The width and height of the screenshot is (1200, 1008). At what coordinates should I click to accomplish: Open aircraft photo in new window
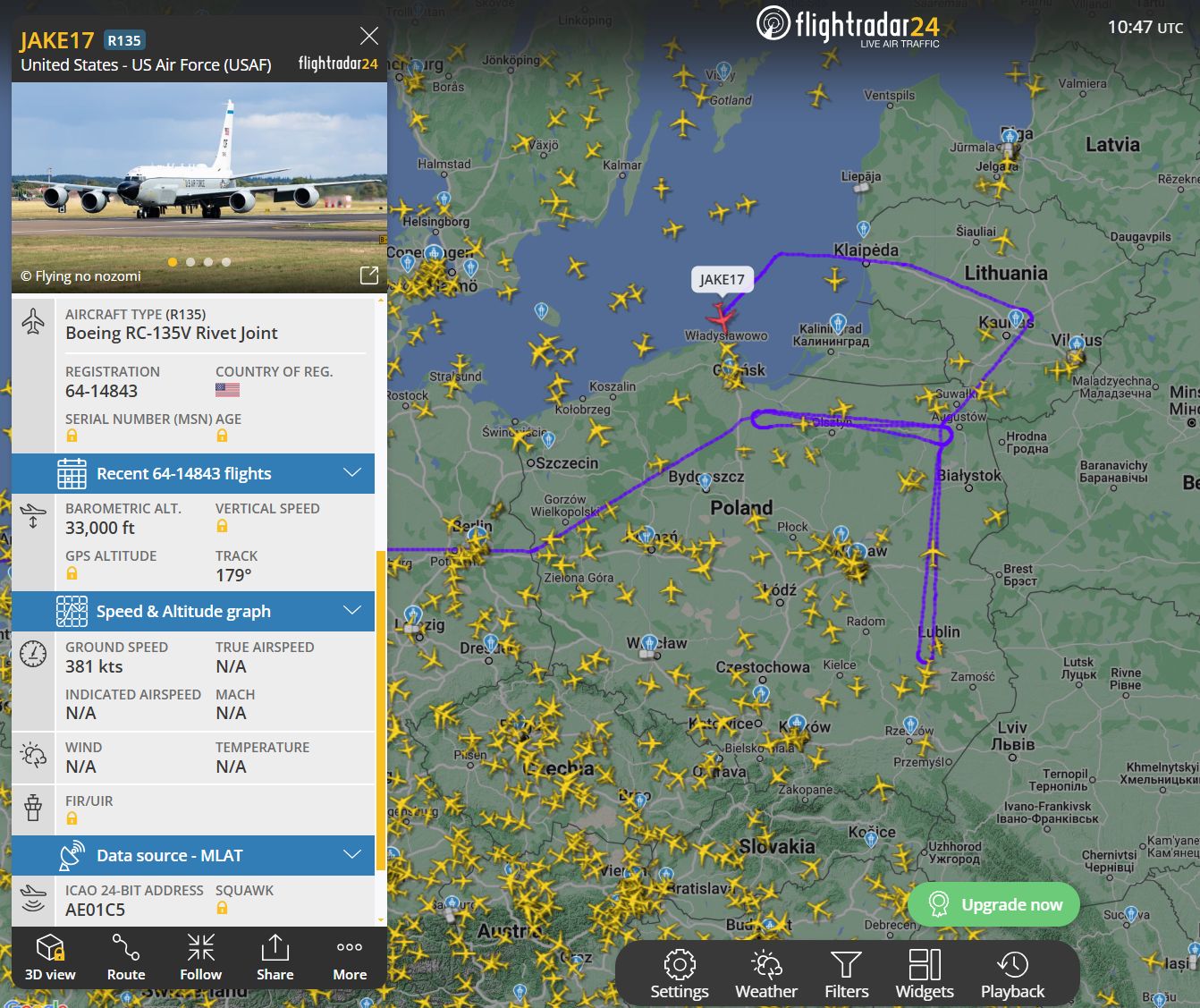pos(368,275)
